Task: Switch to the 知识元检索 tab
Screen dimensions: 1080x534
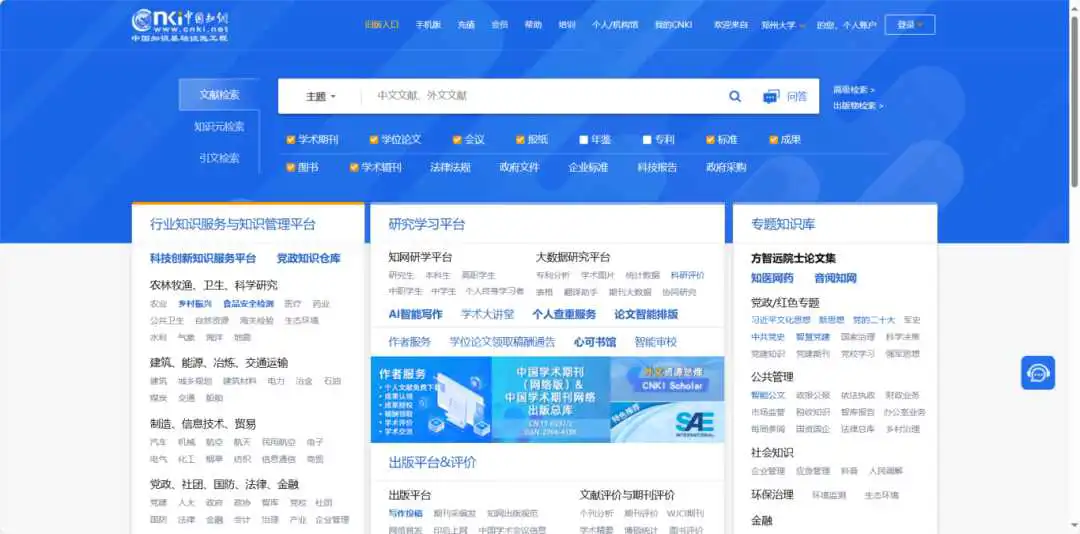Action: (x=219, y=127)
